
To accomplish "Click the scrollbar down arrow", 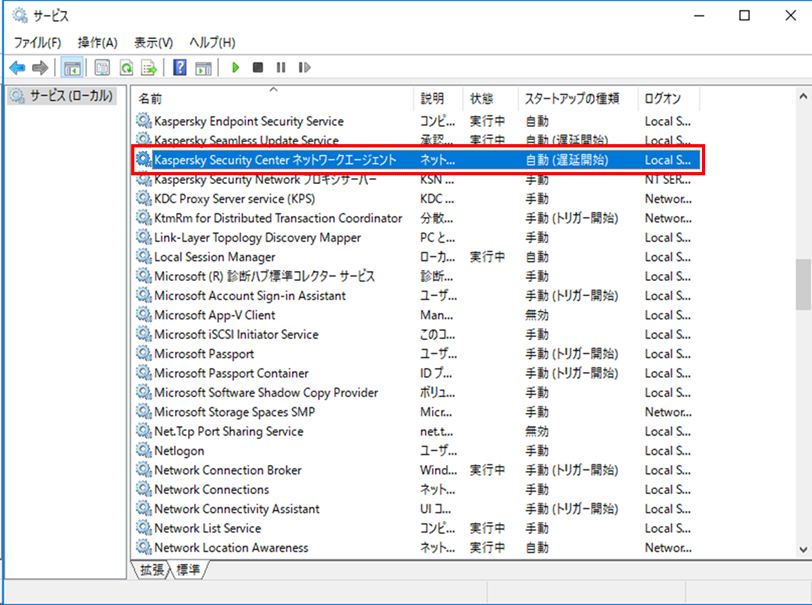I will click(803, 550).
